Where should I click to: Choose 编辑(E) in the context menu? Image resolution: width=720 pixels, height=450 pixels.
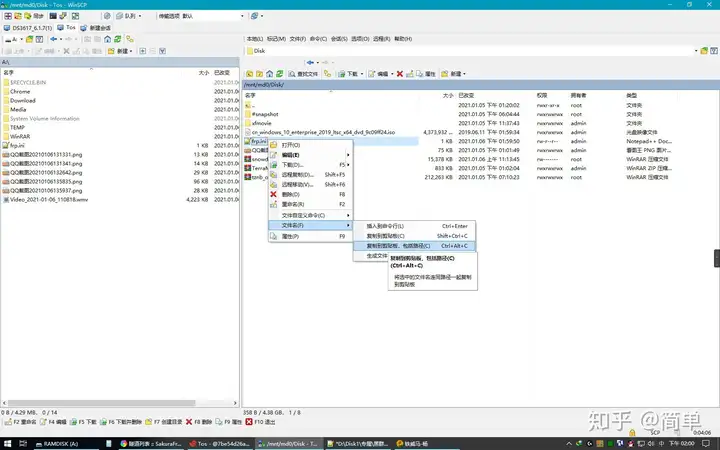tap(310, 155)
